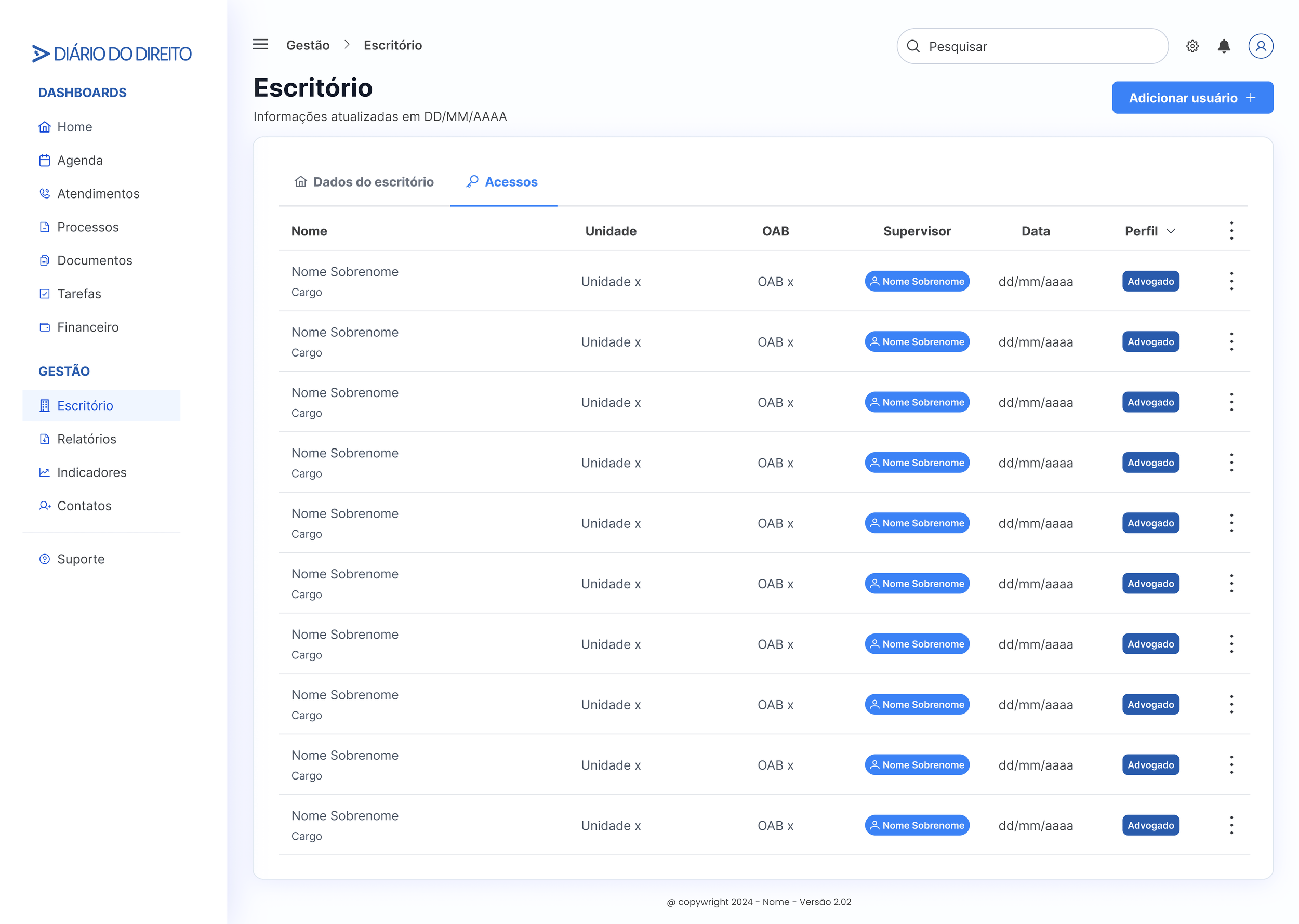Open the last row's three-dot actions menu
The image size is (1299, 924).
click(1231, 825)
